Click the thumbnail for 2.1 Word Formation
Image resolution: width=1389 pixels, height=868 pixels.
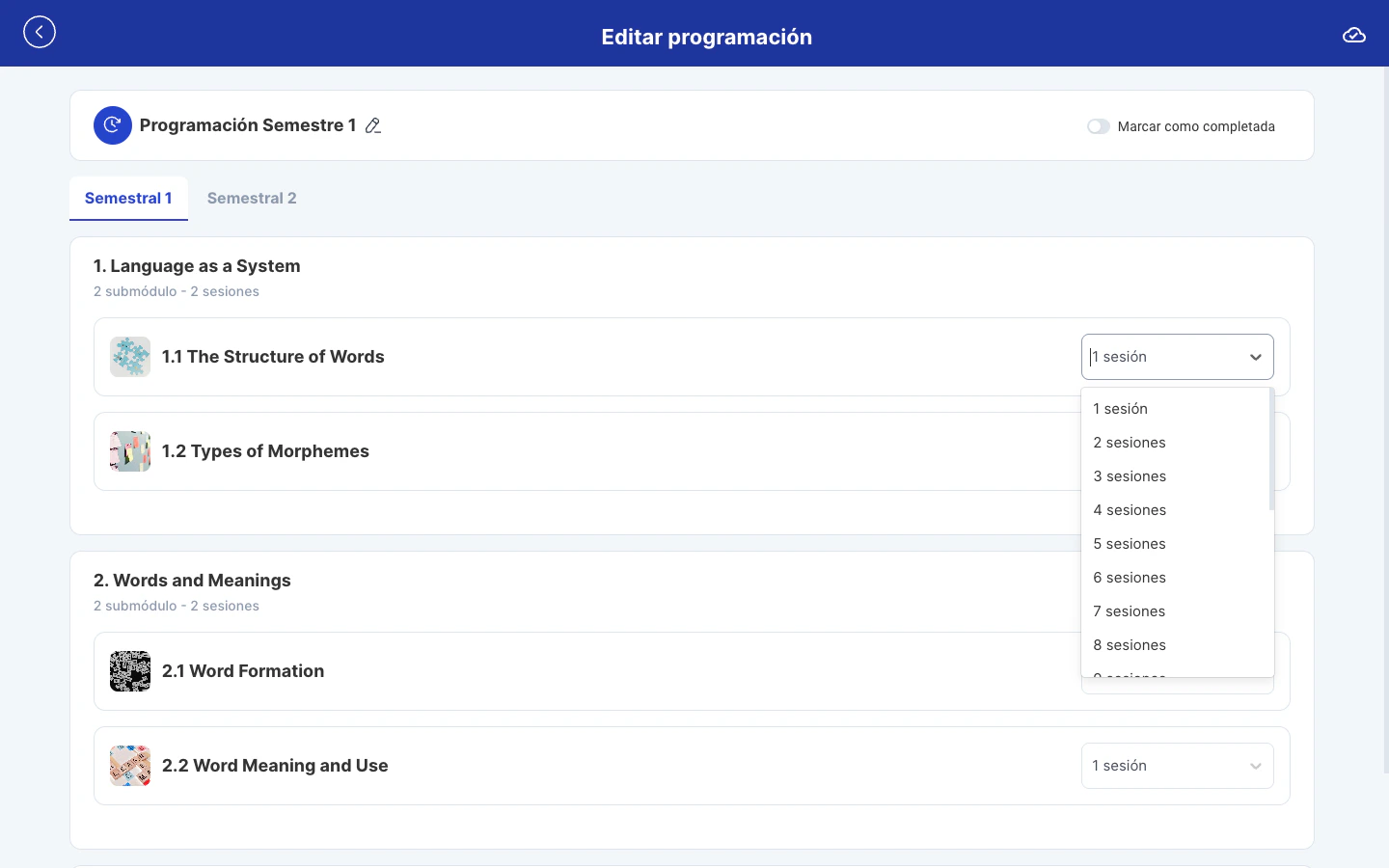[130, 671]
